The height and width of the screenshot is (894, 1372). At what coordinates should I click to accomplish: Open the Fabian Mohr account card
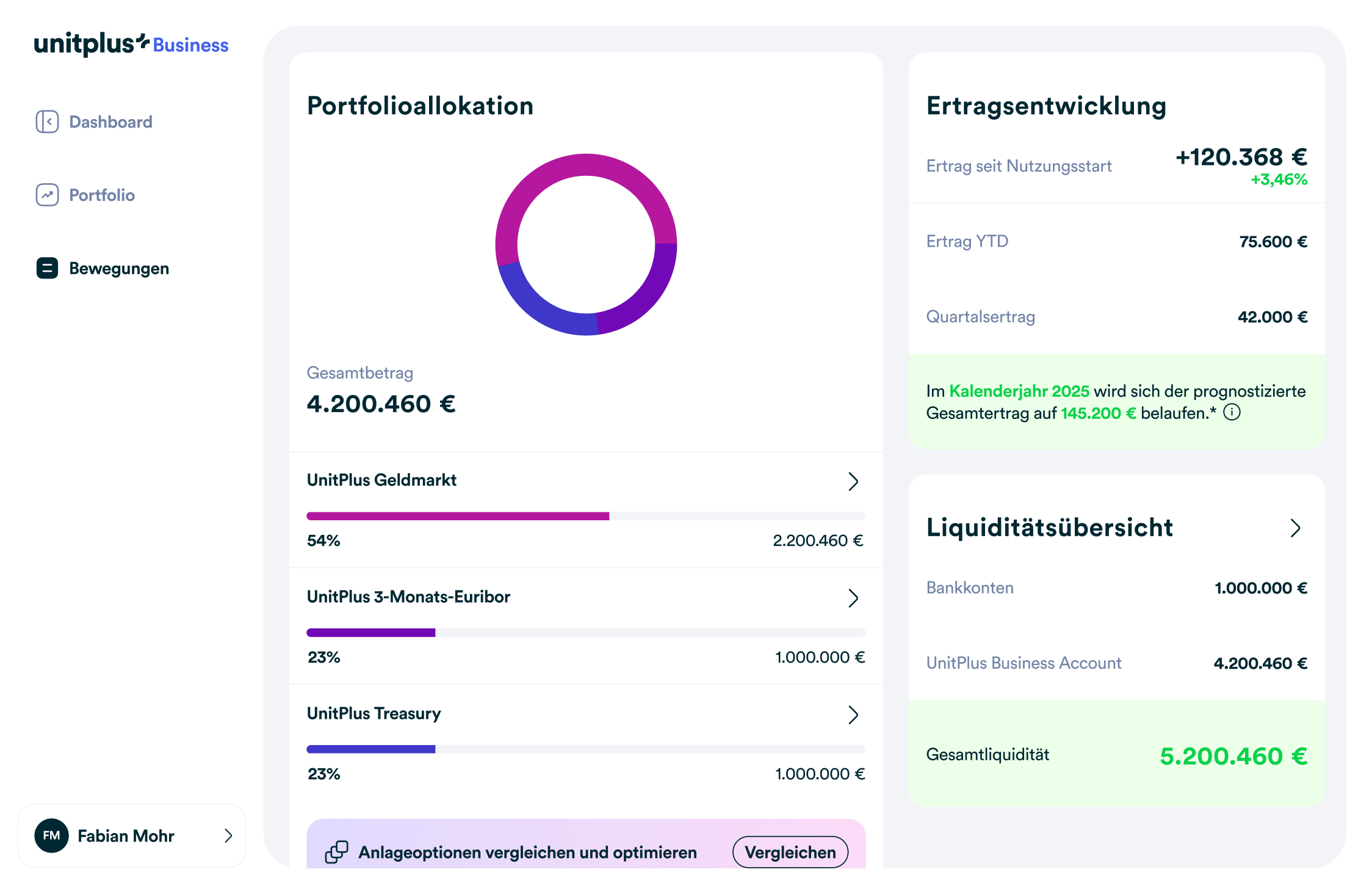132,835
